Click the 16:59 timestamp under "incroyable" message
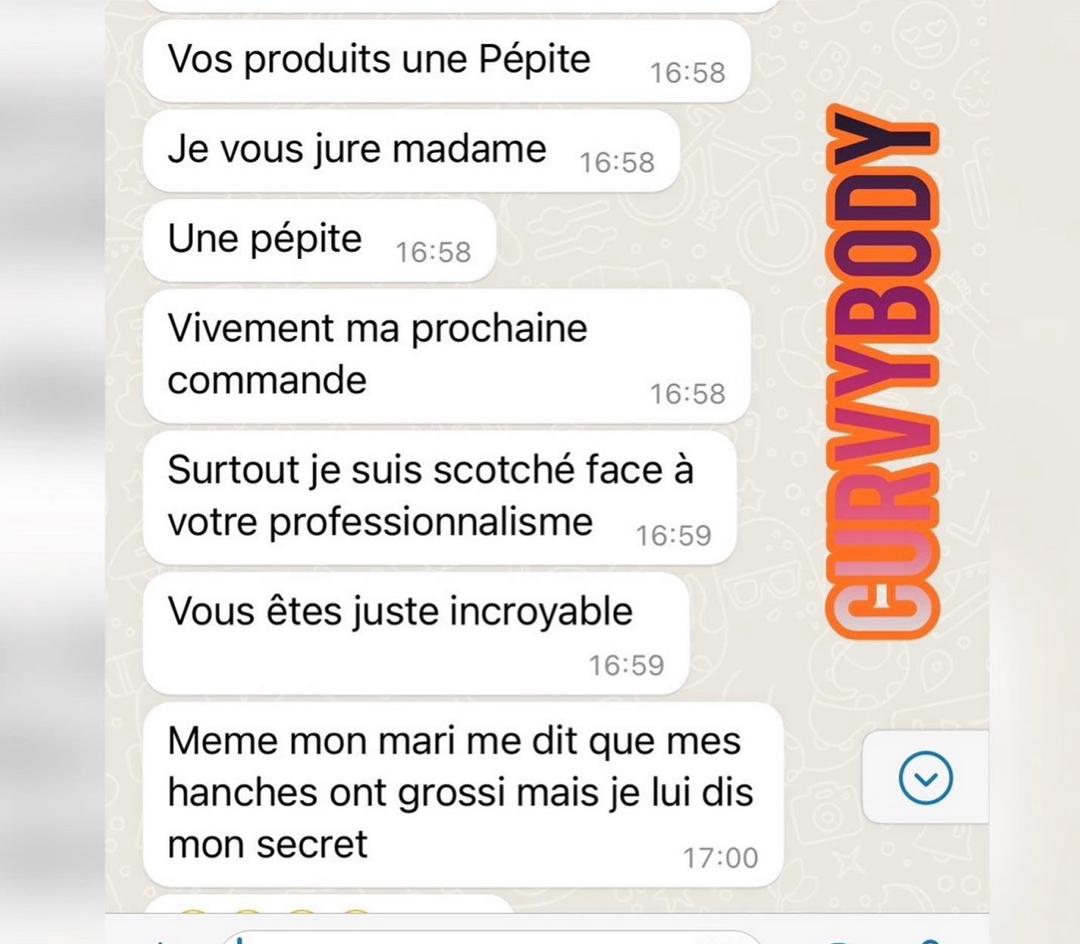Image resolution: width=1080 pixels, height=944 pixels. click(626, 665)
